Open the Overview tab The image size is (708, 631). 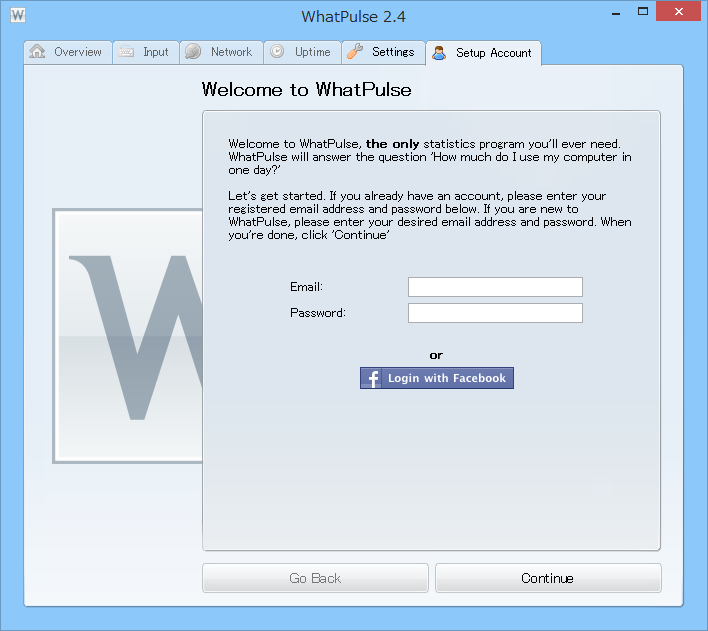point(68,52)
